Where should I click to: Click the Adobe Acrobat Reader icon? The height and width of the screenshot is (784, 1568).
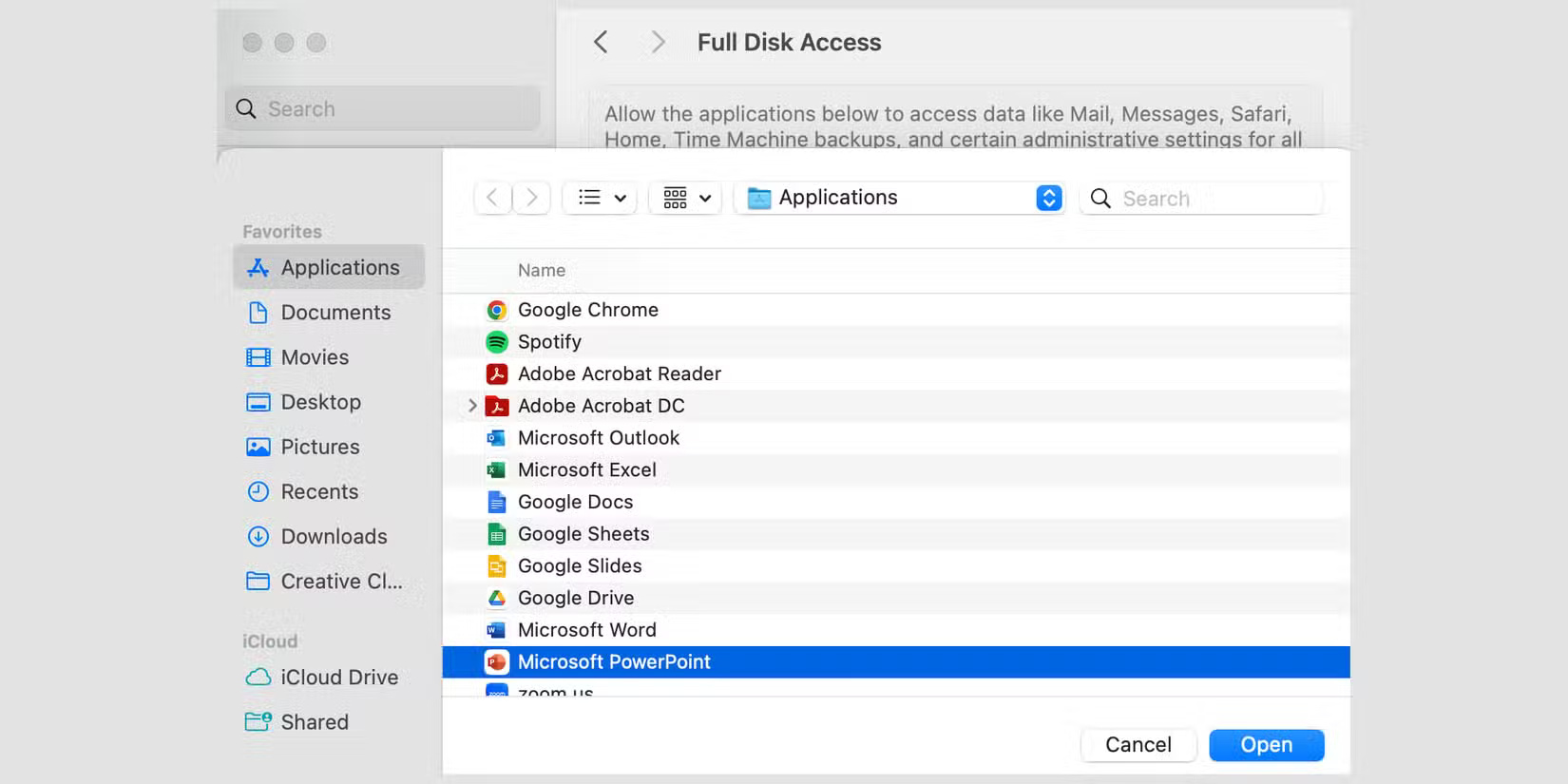[x=496, y=374]
